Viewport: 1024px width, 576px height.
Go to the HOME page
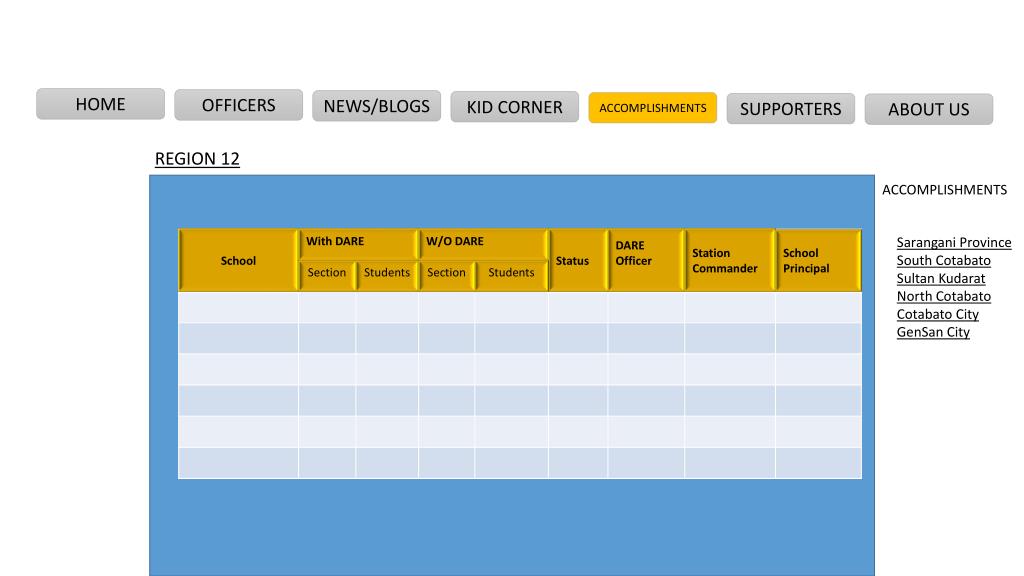tap(101, 104)
